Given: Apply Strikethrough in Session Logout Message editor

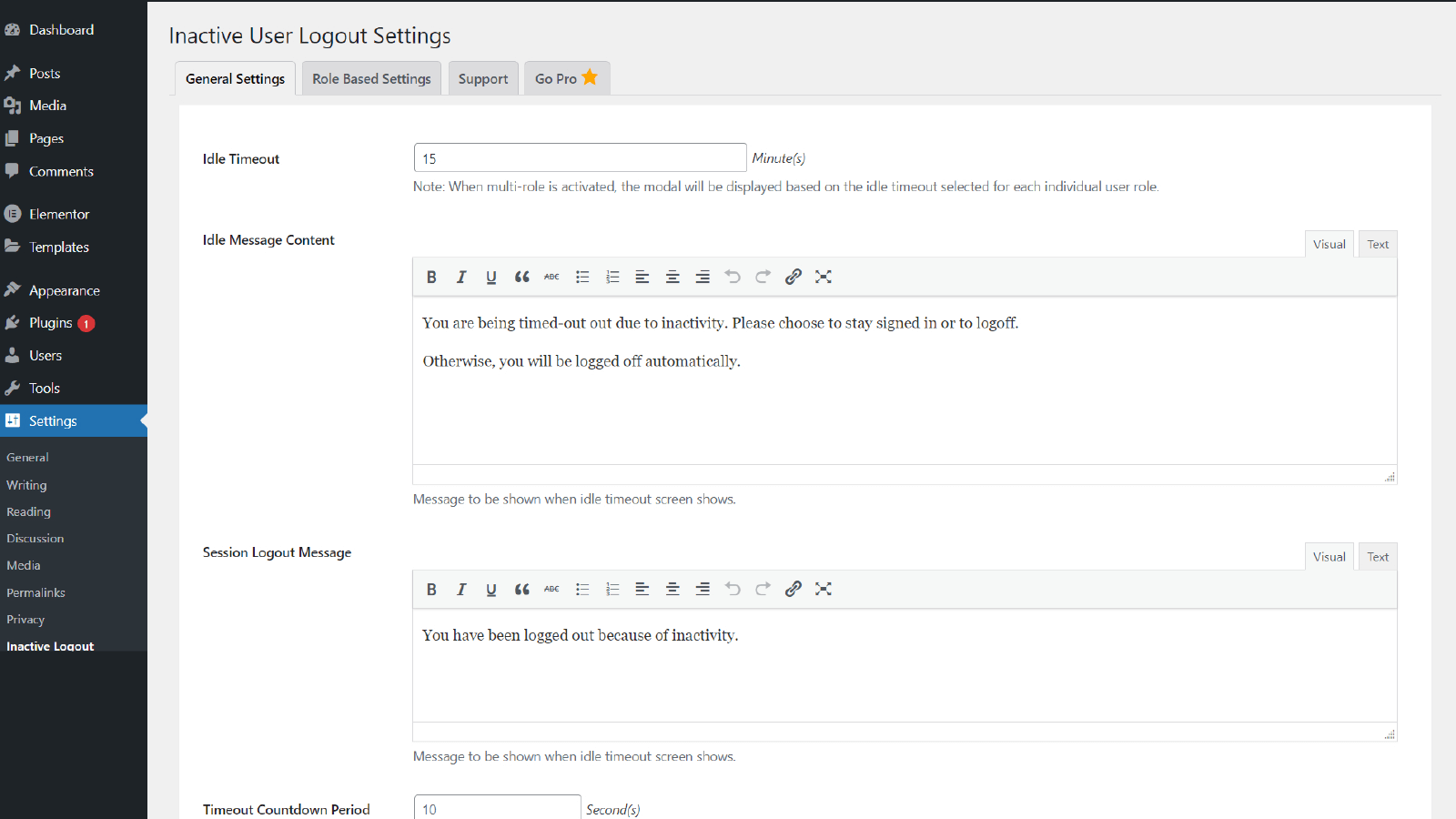Looking at the screenshot, I should [x=551, y=589].
